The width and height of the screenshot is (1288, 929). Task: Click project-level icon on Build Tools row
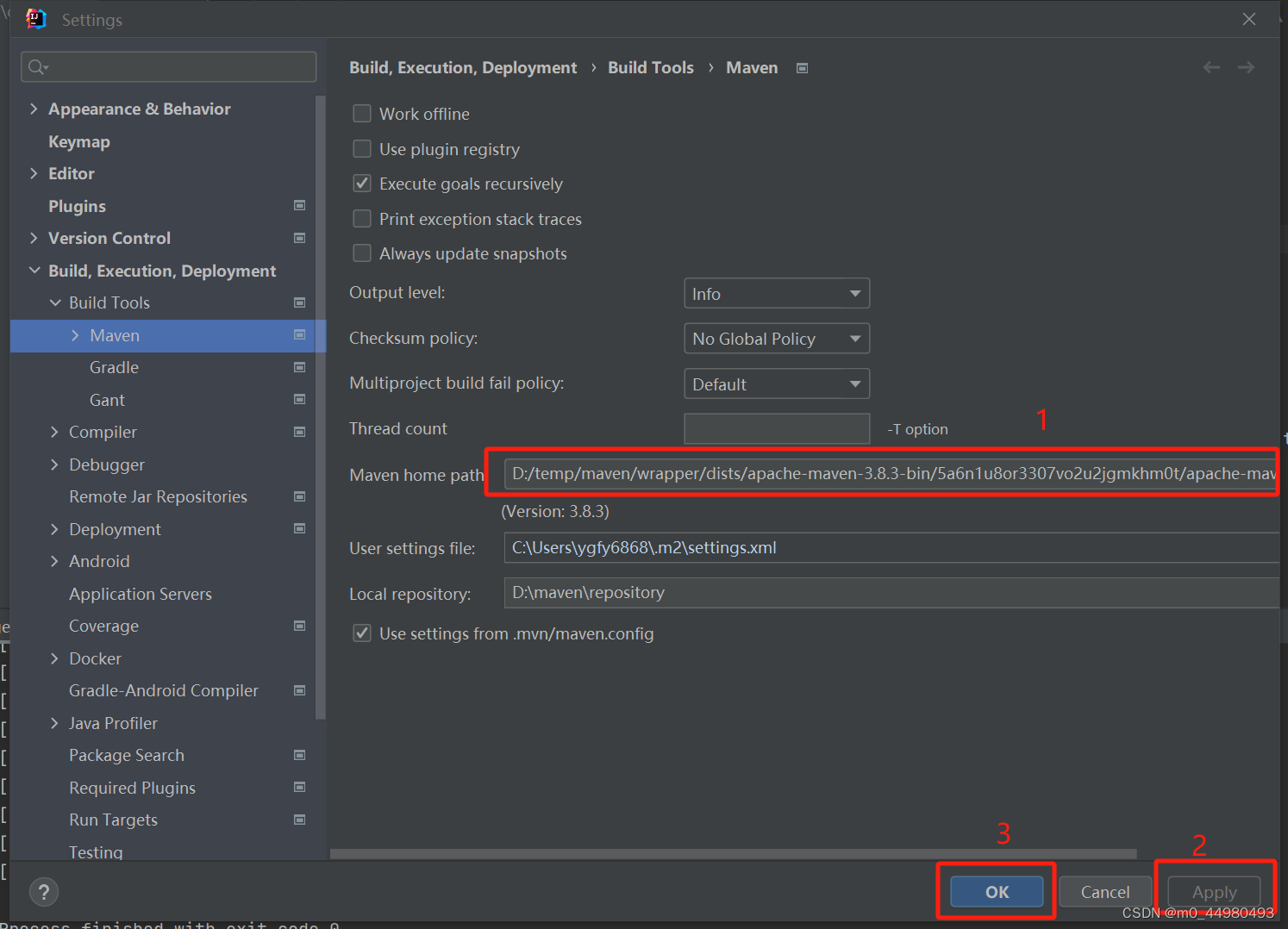(x=299, y=302)
